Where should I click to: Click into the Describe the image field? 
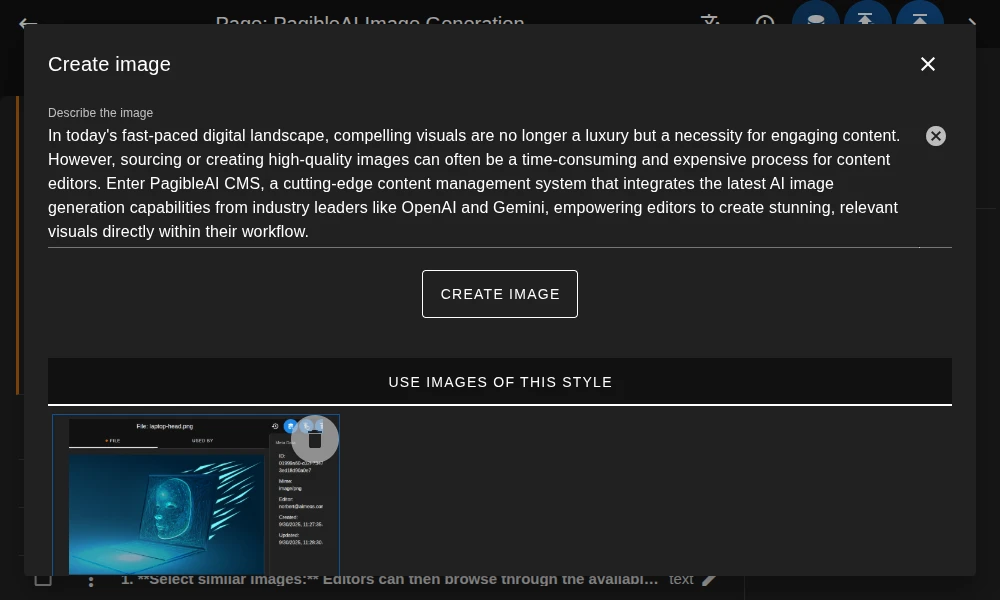point(480,183)
